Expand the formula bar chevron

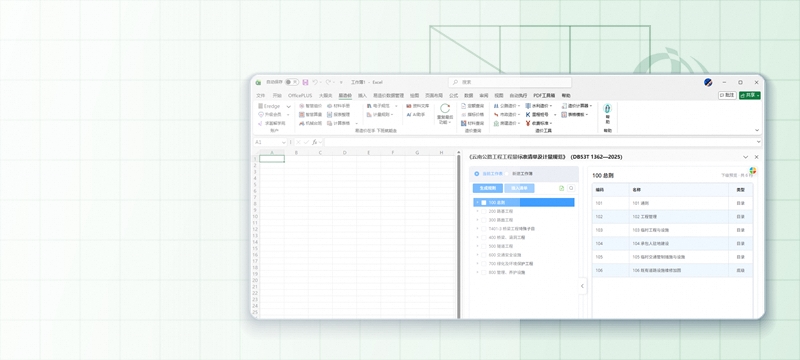click(x=758, y=142)
